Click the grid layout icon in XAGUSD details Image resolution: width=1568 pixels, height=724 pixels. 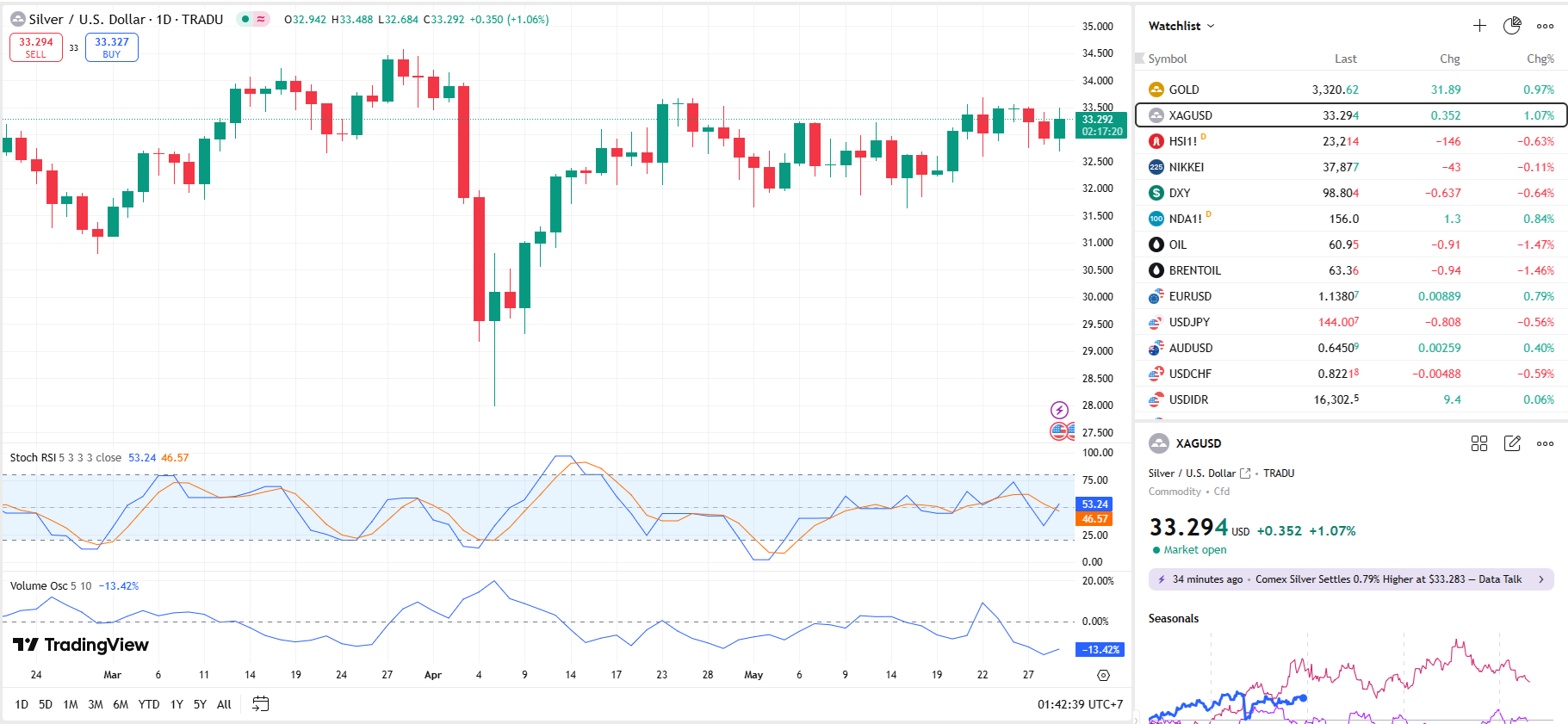1479,443
